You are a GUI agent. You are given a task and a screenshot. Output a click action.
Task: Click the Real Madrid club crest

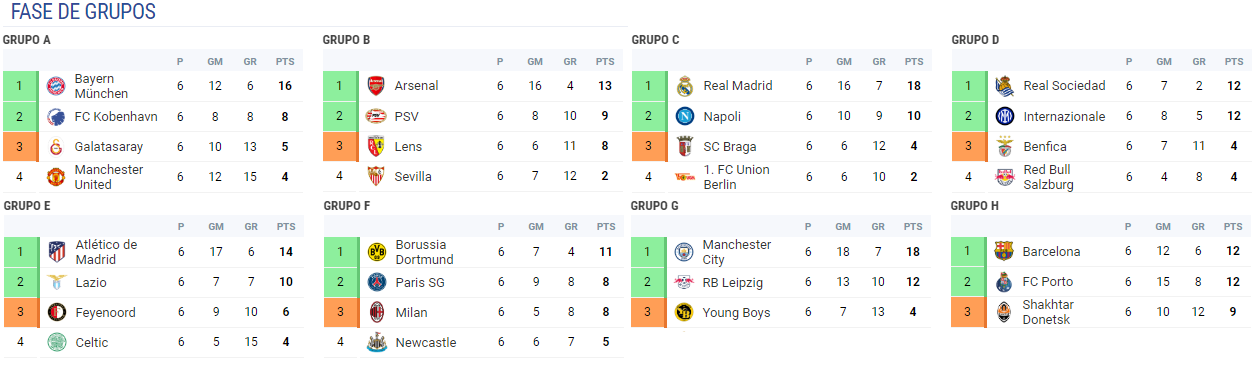685,86
